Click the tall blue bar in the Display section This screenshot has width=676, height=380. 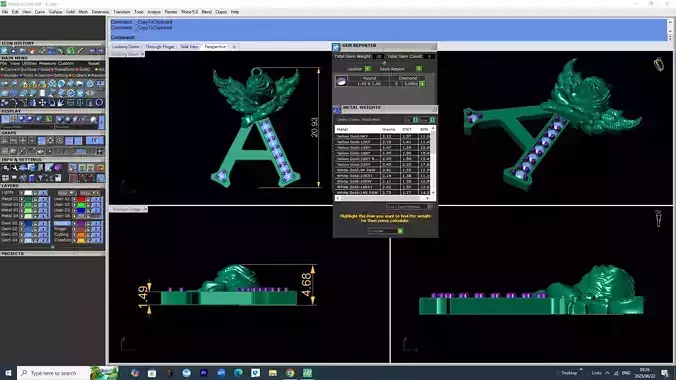tap(101, 122)
